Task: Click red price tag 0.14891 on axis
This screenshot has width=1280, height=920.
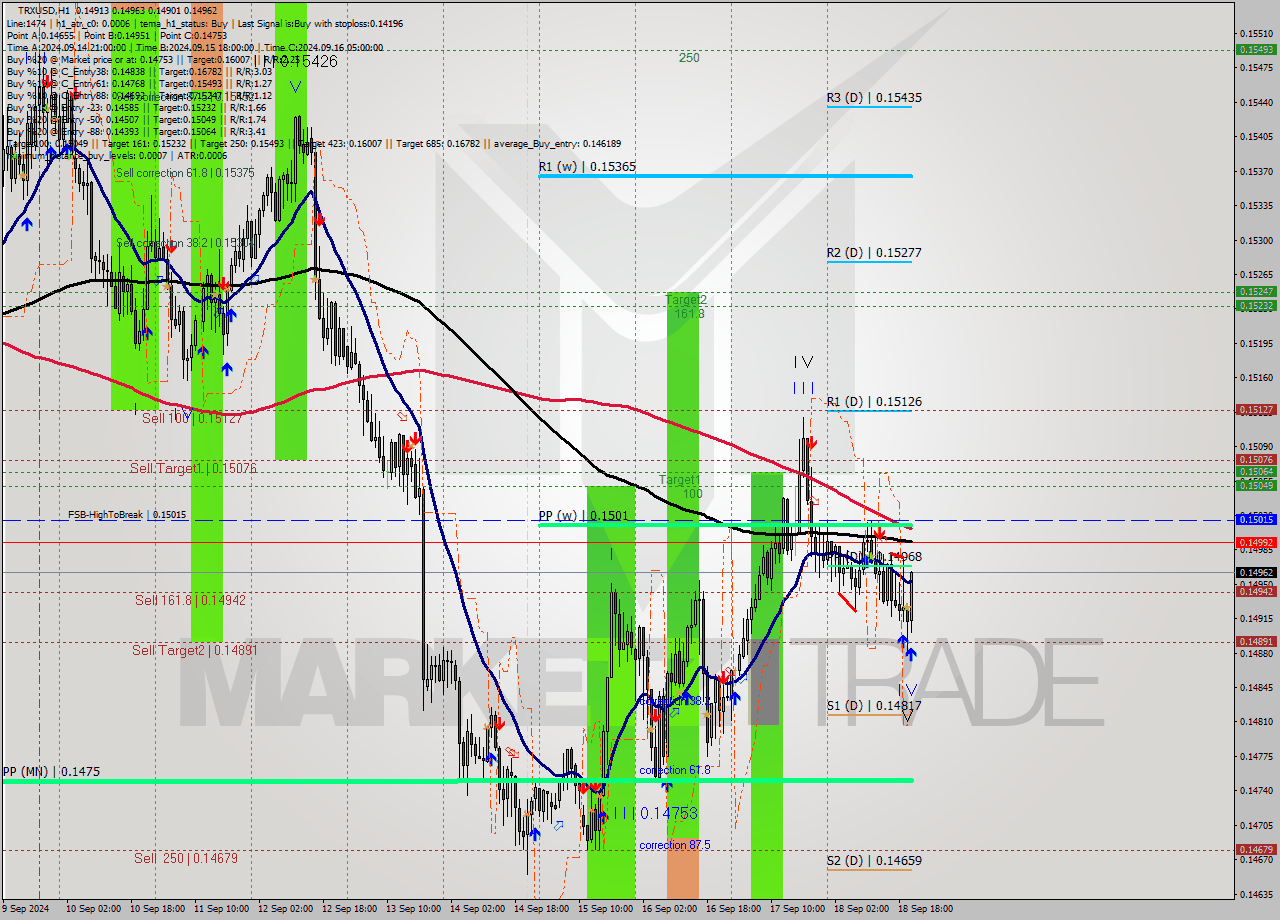Action: [1256, 642]
